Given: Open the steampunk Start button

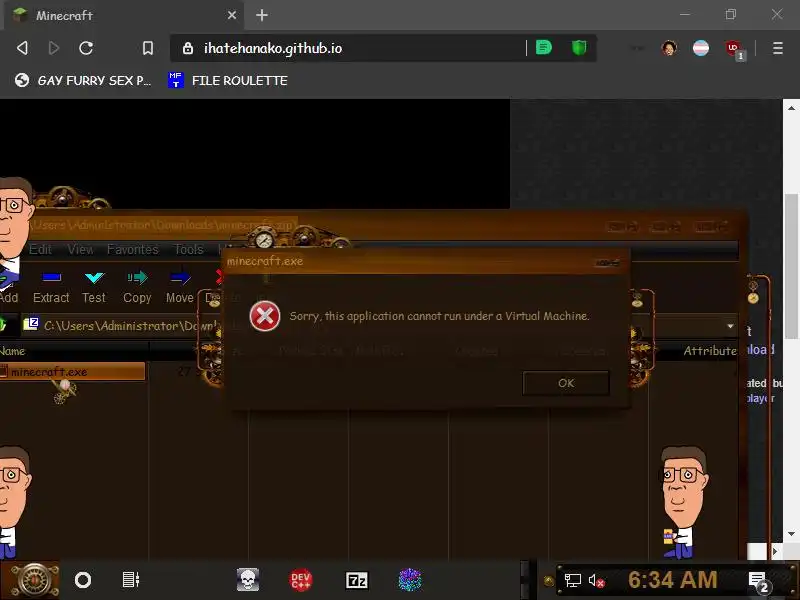Looking at the screenshot, I should tap(34, 580).
